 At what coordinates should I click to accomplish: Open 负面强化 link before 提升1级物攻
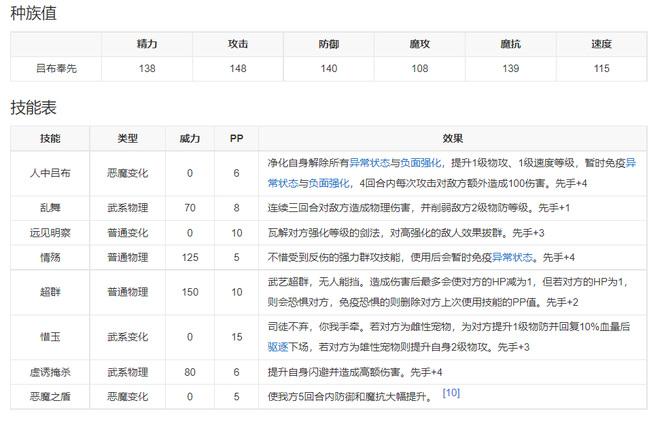tap(420, 163)
